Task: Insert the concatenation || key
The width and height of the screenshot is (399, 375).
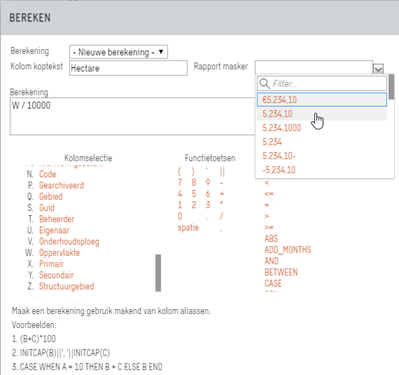Action: tap(222, 172)
